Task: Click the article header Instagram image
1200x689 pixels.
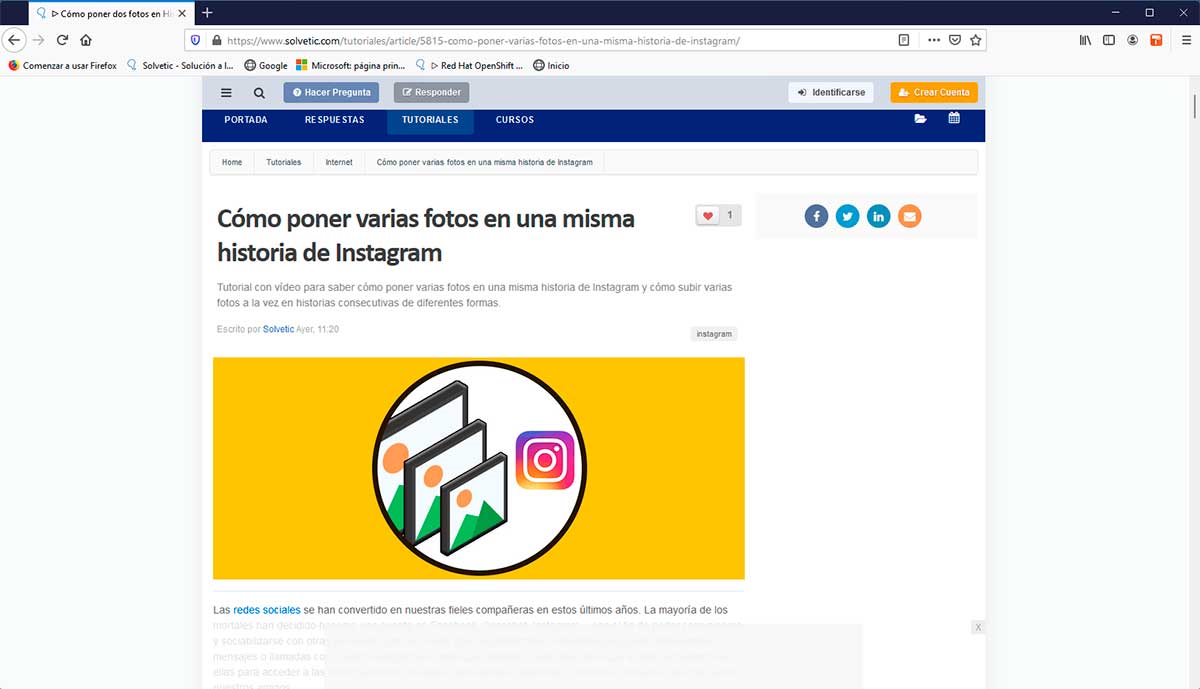Action: coord(478,468)
